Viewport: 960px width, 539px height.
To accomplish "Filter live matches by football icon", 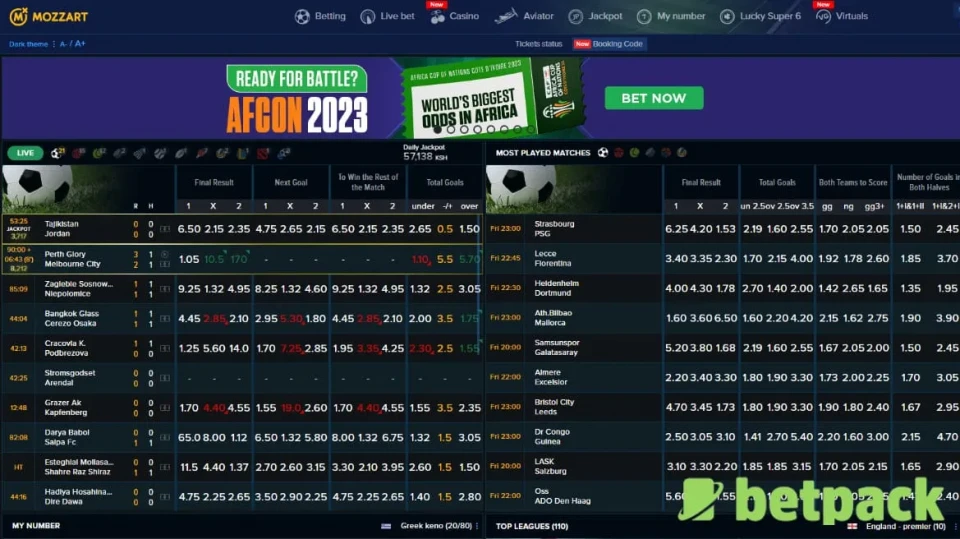I will click(57, 153).
